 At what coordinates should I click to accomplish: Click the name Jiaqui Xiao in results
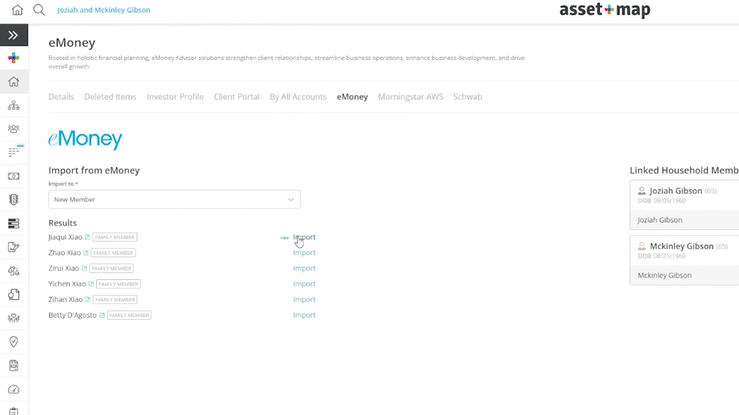pyautogui.click(x=66, y=237)
